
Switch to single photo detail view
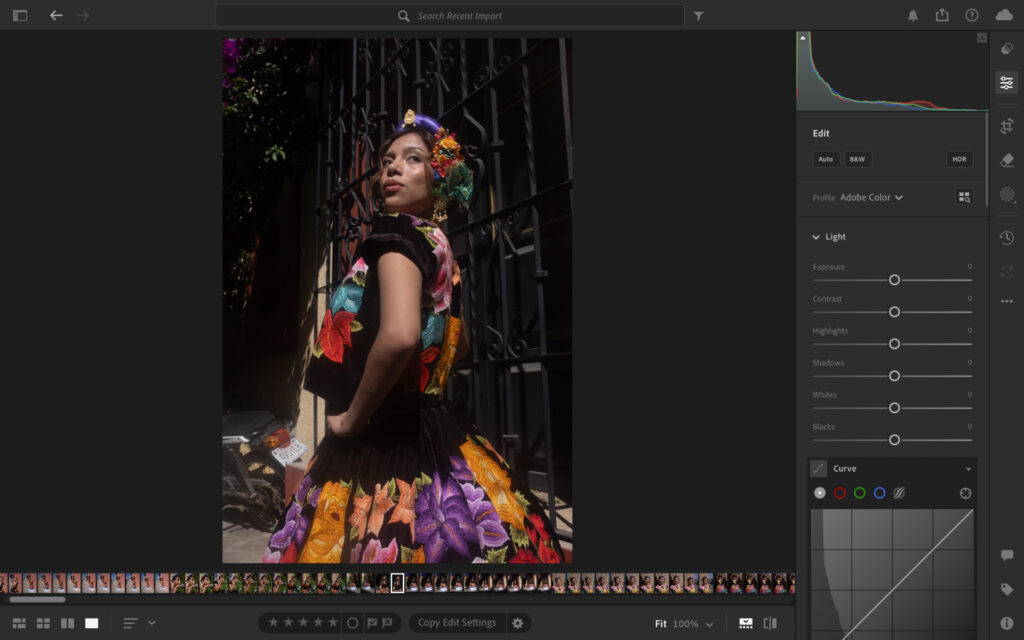(x=92, y=623)
